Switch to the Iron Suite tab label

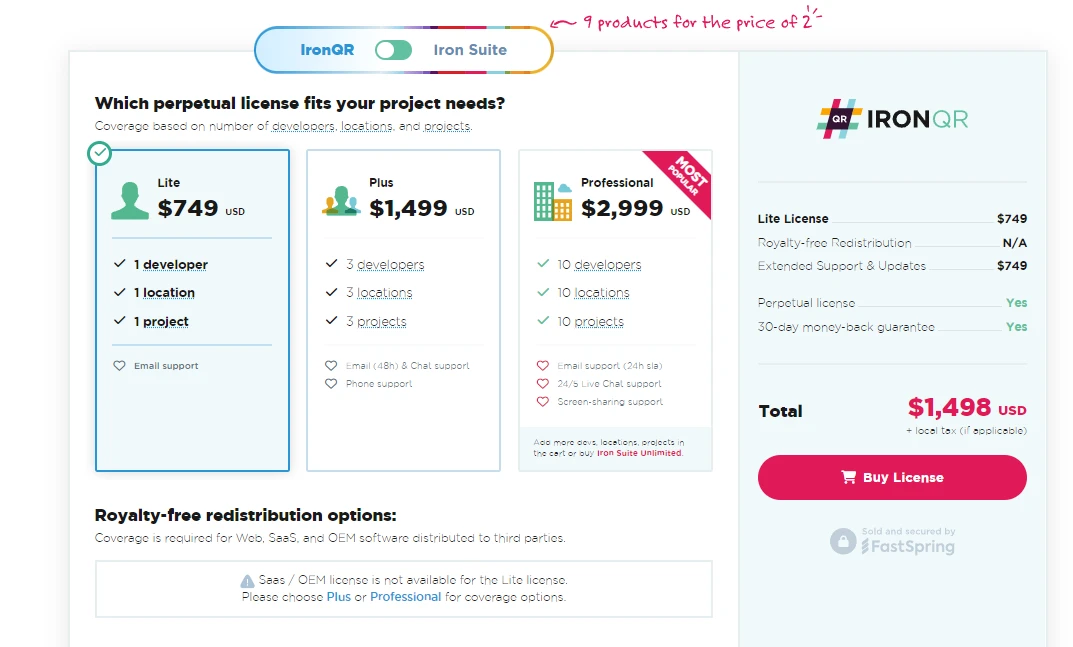470,50
